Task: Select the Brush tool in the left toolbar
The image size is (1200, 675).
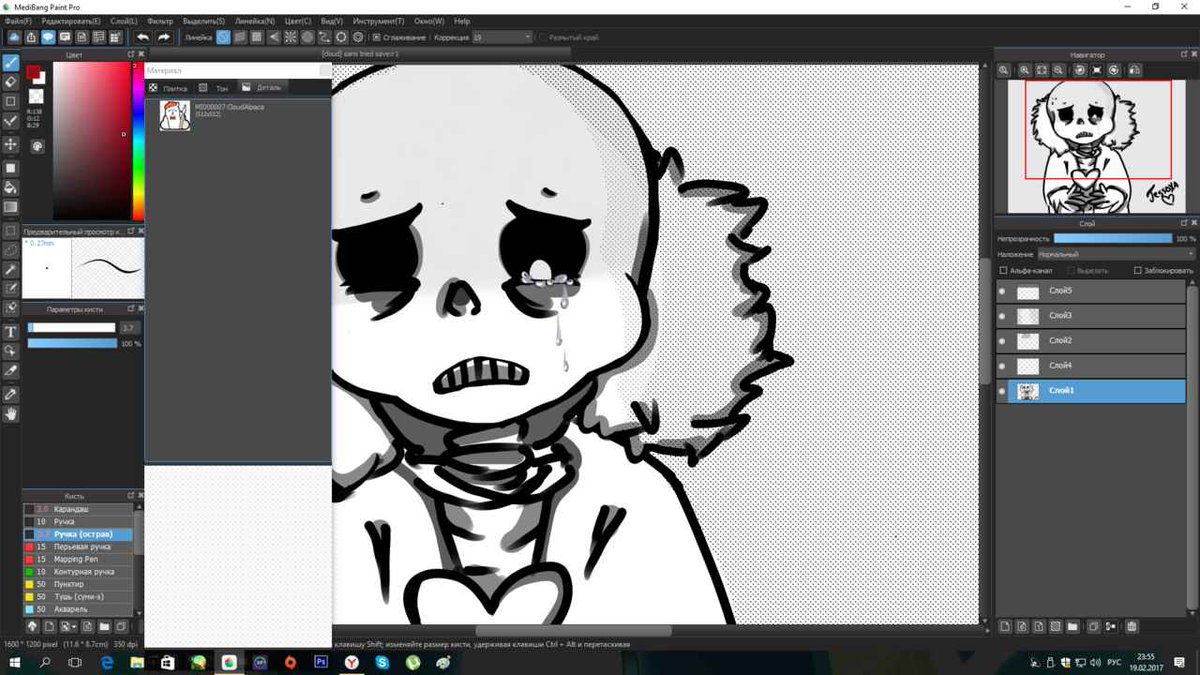Action: coord(11,62)
